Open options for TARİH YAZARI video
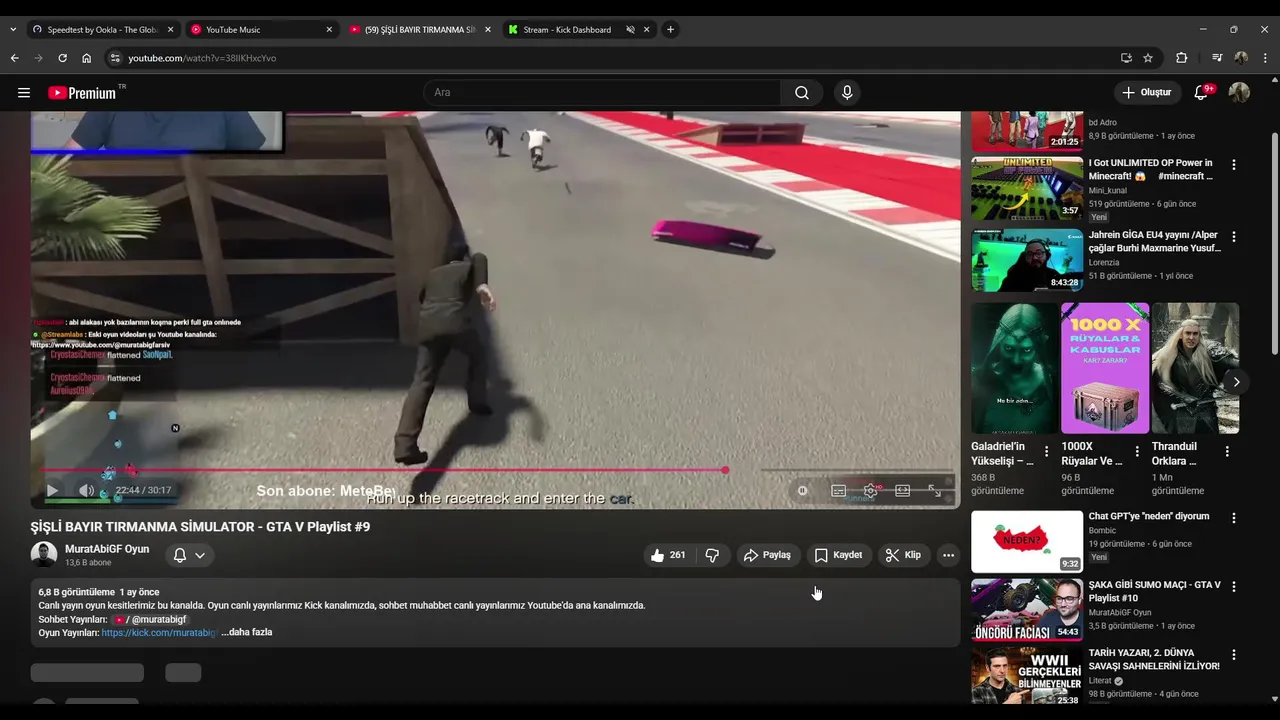1280x720 pixels. [1233, 656]
